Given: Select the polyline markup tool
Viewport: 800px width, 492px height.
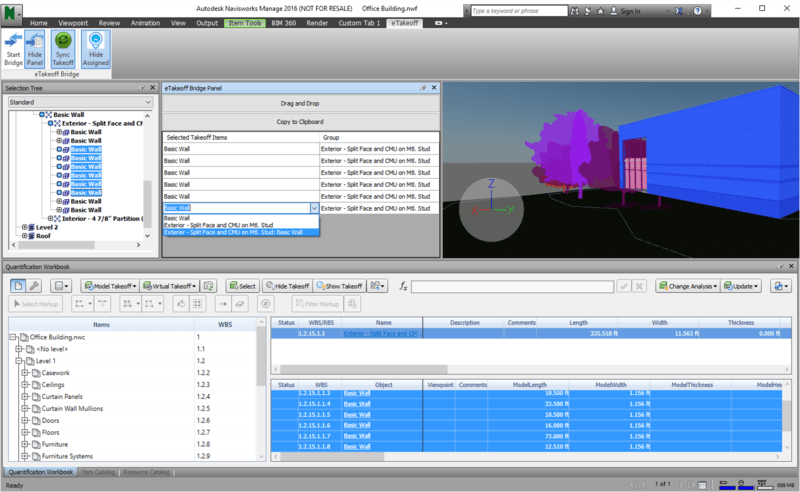Looking at the screenshot, I should pos(82,304).
